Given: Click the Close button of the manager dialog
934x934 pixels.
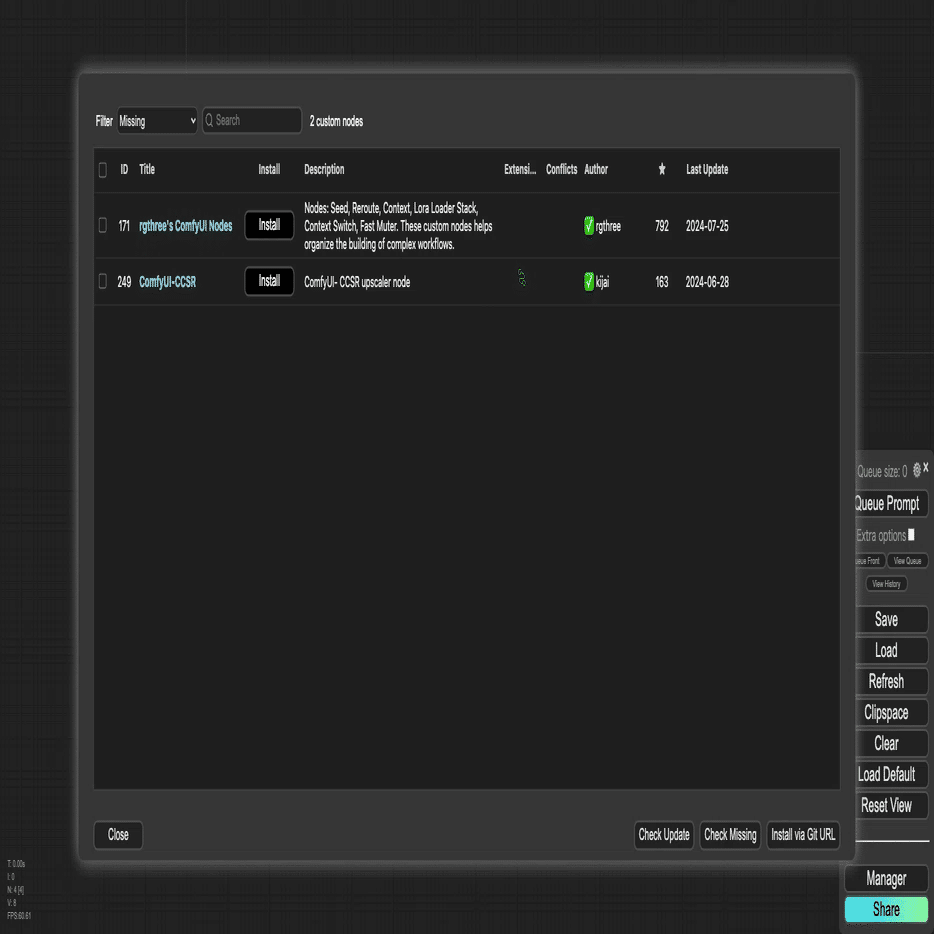Looking at the screenshot, I should tap(118, 835).
